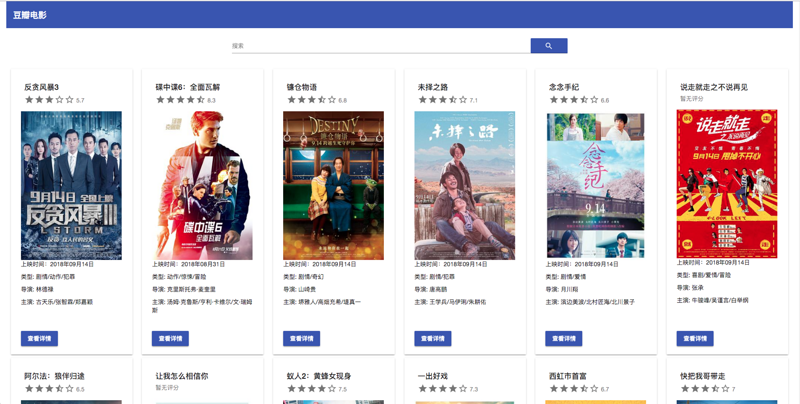
Task: Focus the 搜索 search input field
Action: coord(381,46)
